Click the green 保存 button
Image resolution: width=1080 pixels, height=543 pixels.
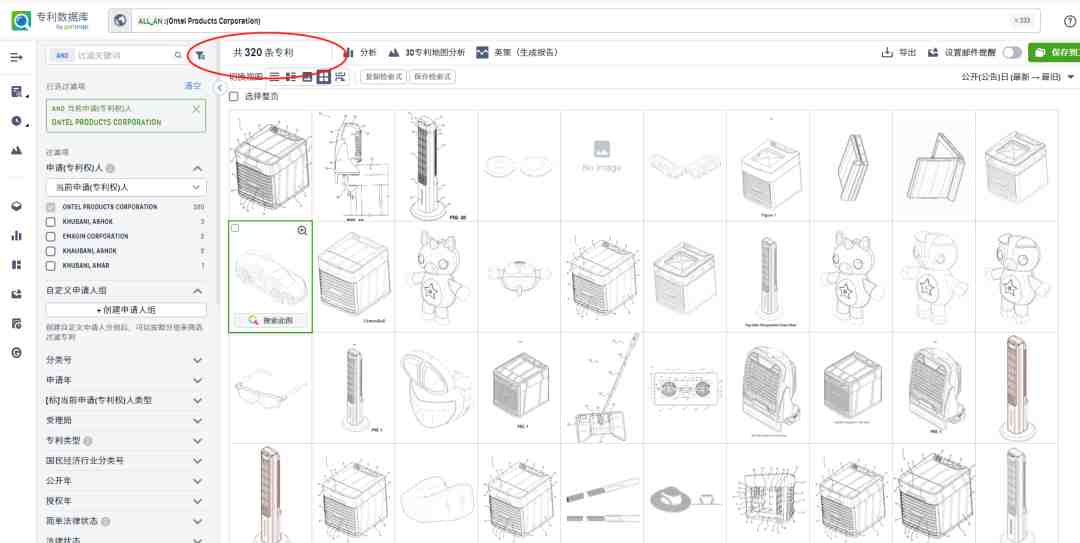point(1054,52)
